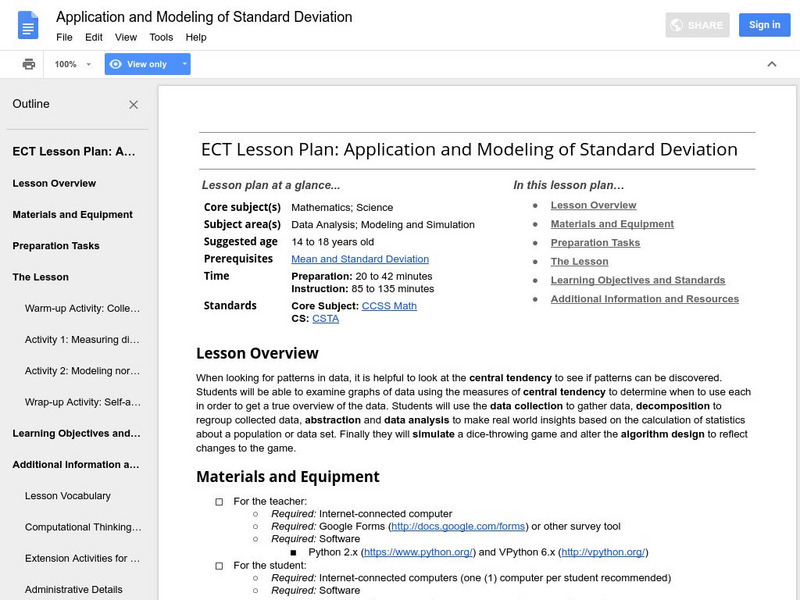The height and width of the screenshot is (600, 800).
Task: Open the Tools menu
Action: [x=161, y=37]
